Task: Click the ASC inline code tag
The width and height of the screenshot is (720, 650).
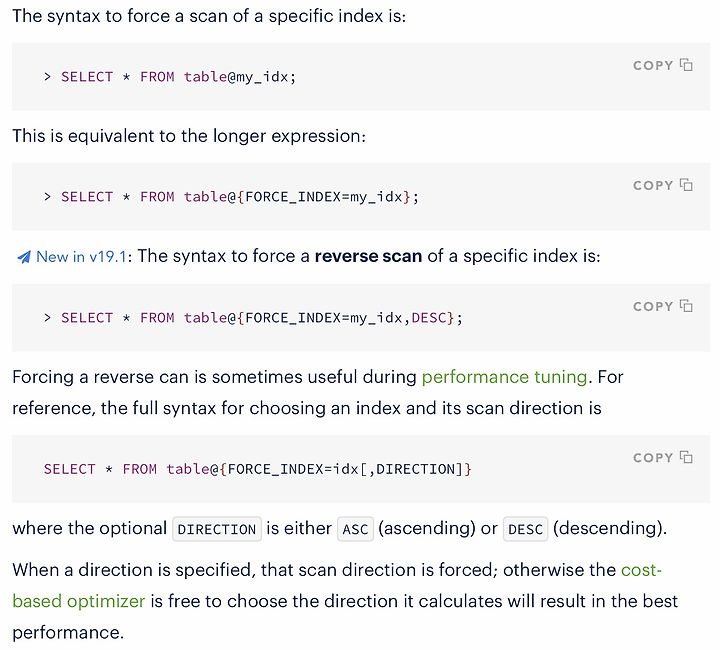Action: (355, 529)
